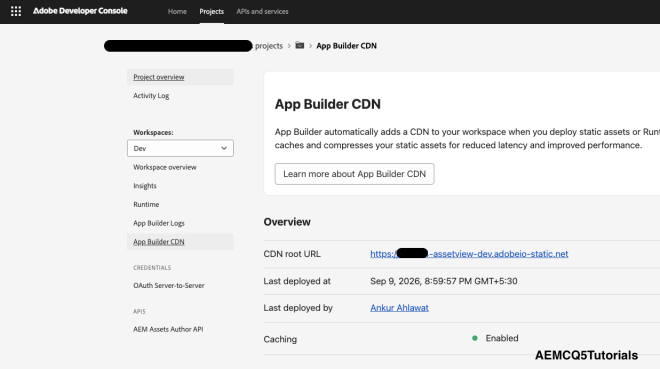
Task: Open Insights in the sidebar
Action: click(145, 186)
